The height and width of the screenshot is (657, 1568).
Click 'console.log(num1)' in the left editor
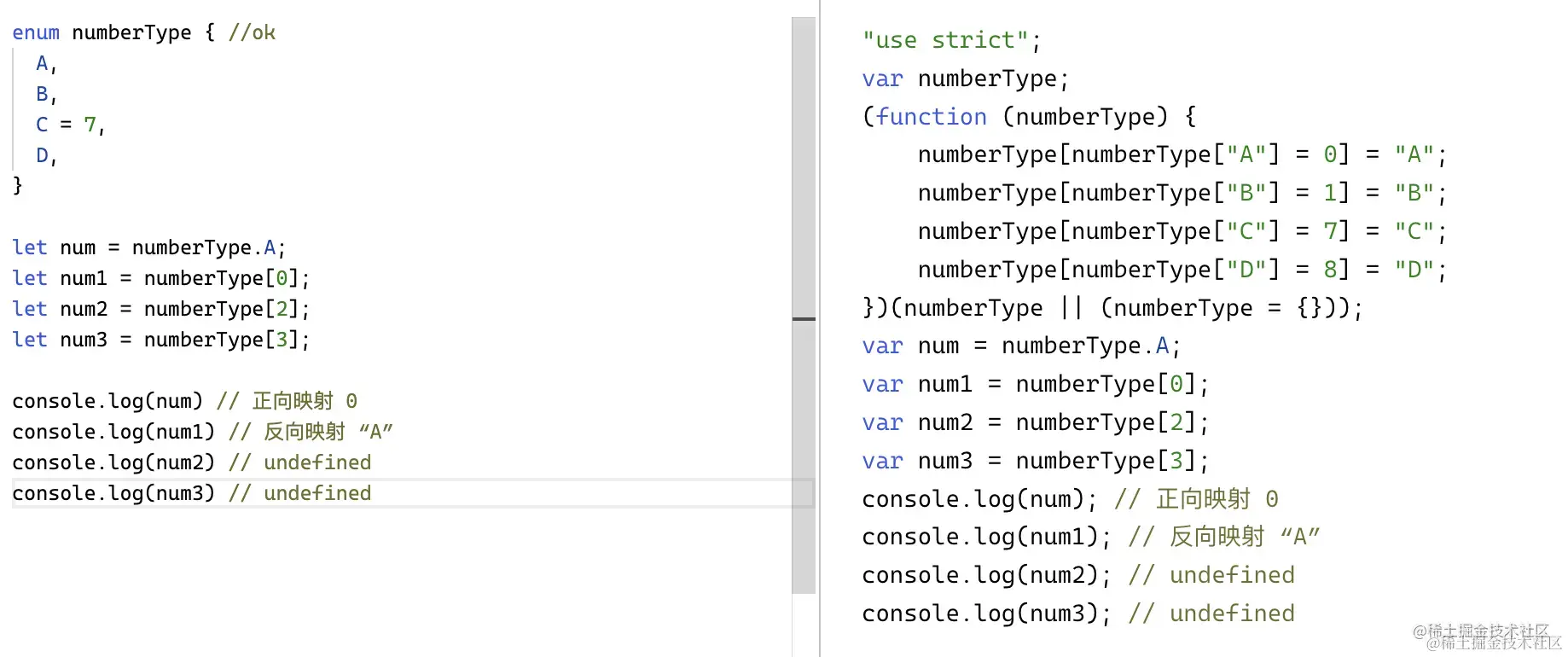point(113,432)
